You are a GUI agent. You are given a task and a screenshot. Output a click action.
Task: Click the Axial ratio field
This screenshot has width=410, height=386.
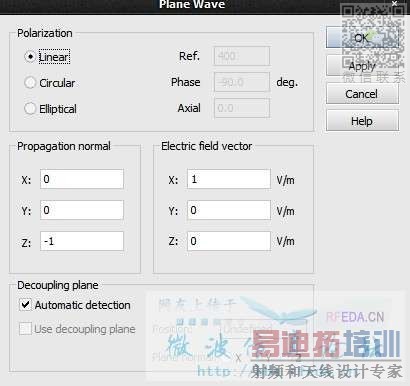click(x=242, y=108)
